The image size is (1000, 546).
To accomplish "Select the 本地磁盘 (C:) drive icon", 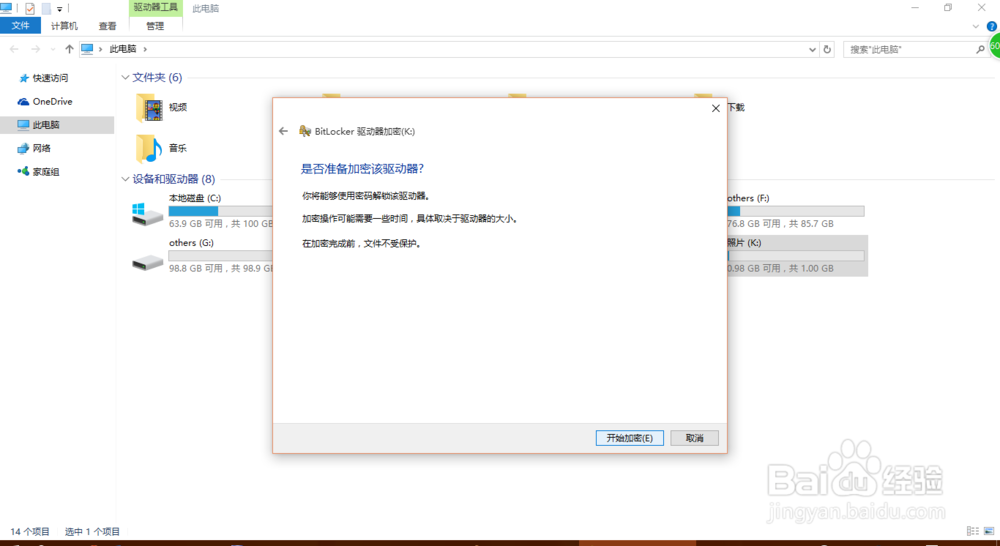I will pyautogui.click(x=147, y=214).
